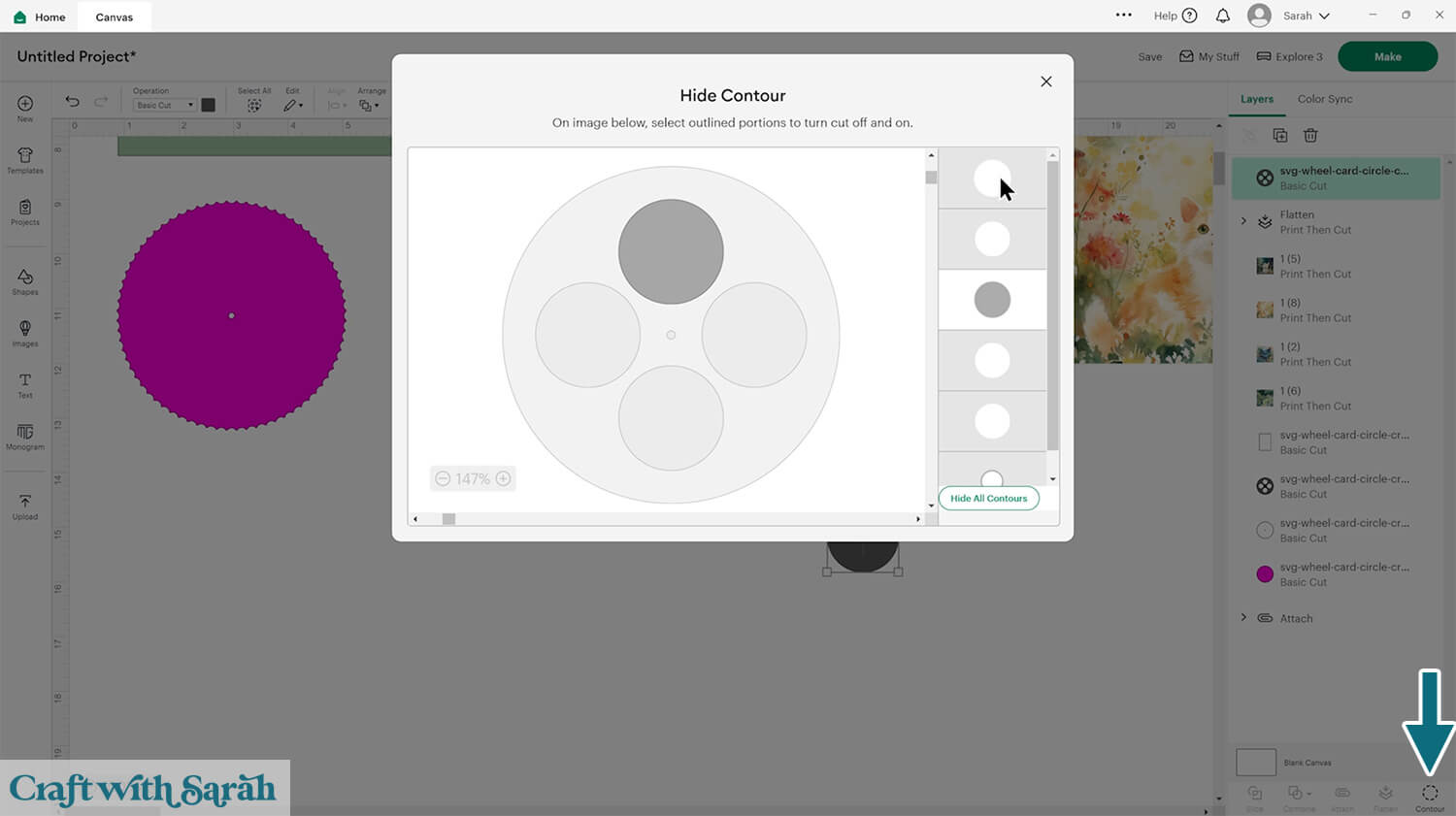Open the Arrange dropdown in toolbar

pos(369,105)
